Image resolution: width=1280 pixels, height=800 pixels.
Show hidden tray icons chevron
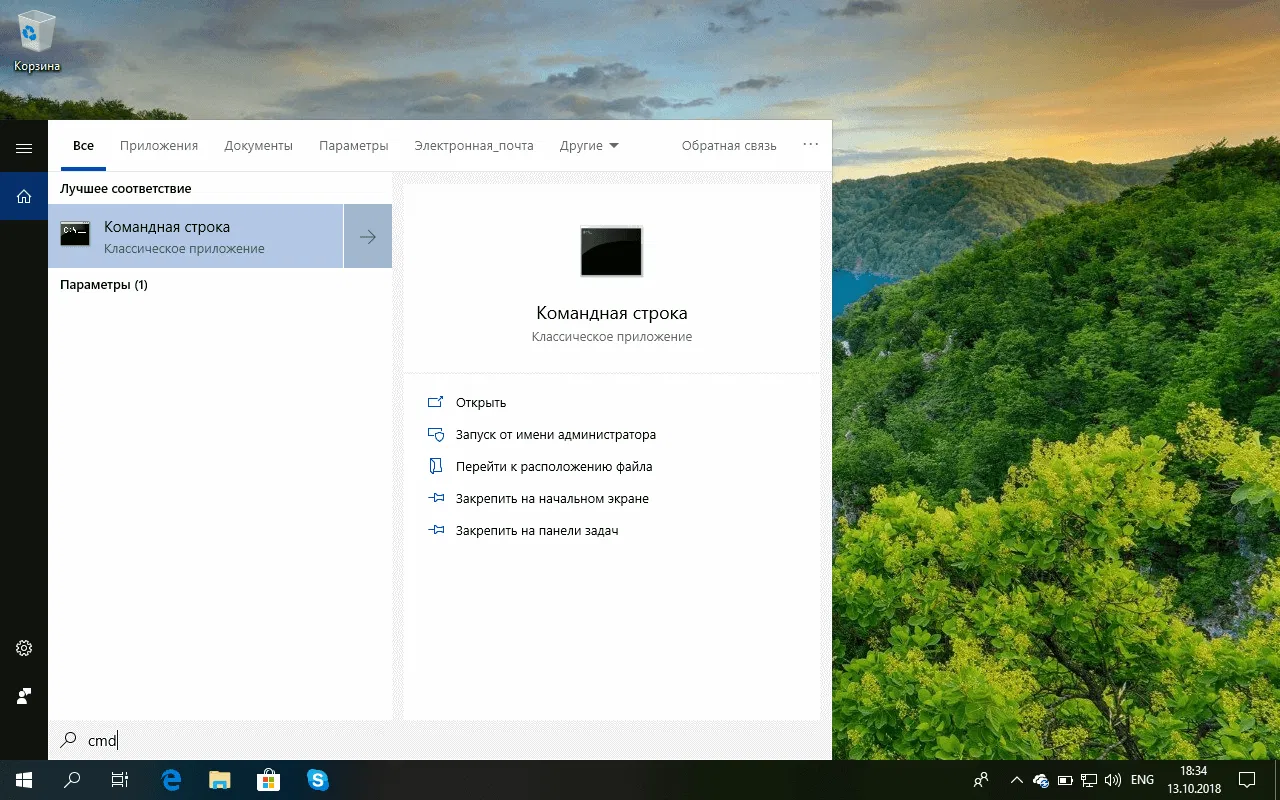pyautogui.click(x=1016, y=780)
